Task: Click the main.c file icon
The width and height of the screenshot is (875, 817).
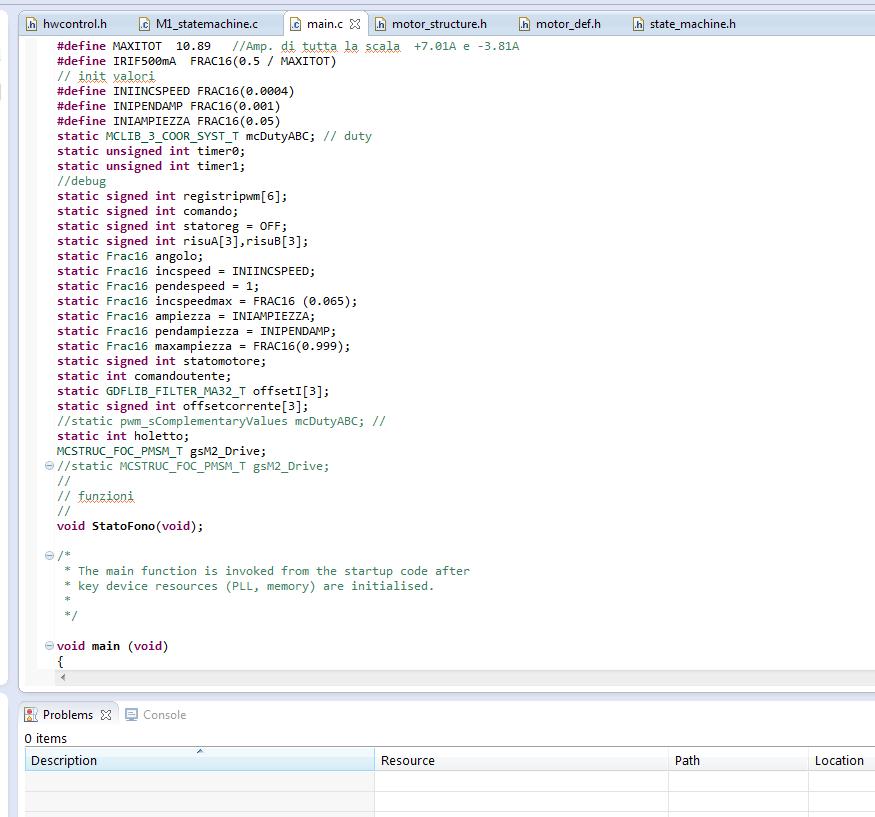Action: 295,24
